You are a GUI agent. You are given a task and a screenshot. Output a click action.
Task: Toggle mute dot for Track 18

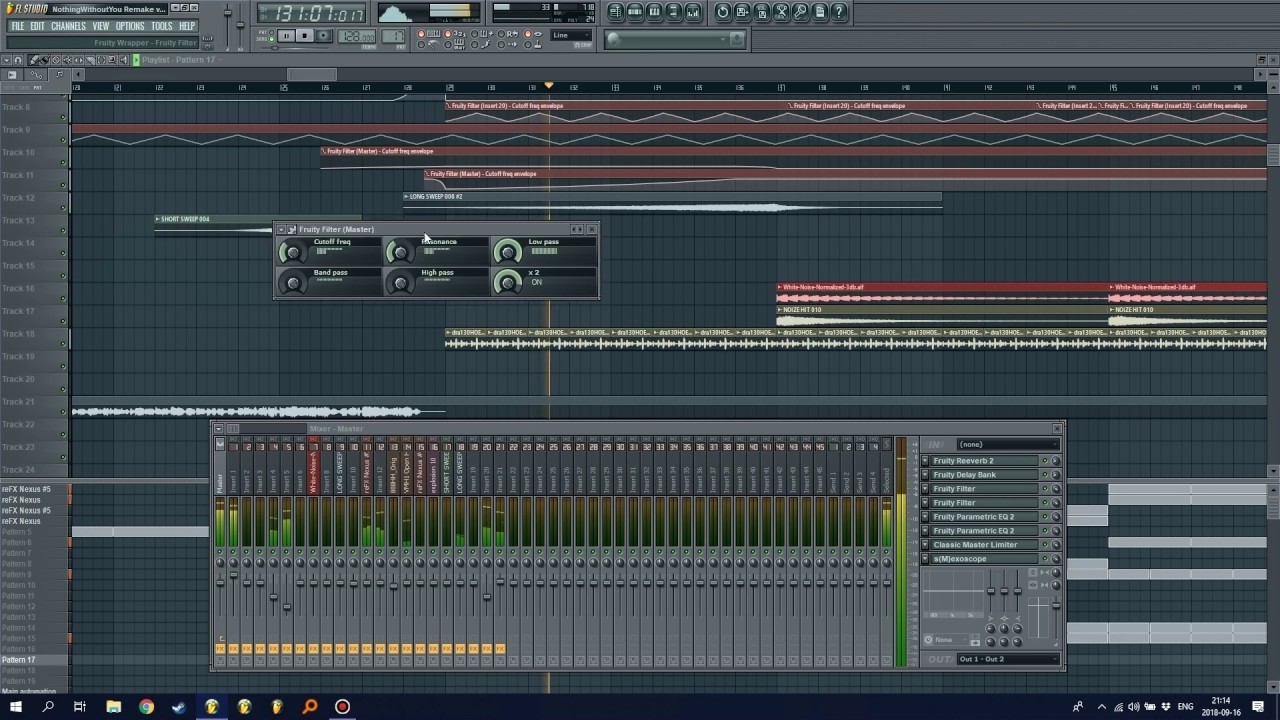(64, 344)
